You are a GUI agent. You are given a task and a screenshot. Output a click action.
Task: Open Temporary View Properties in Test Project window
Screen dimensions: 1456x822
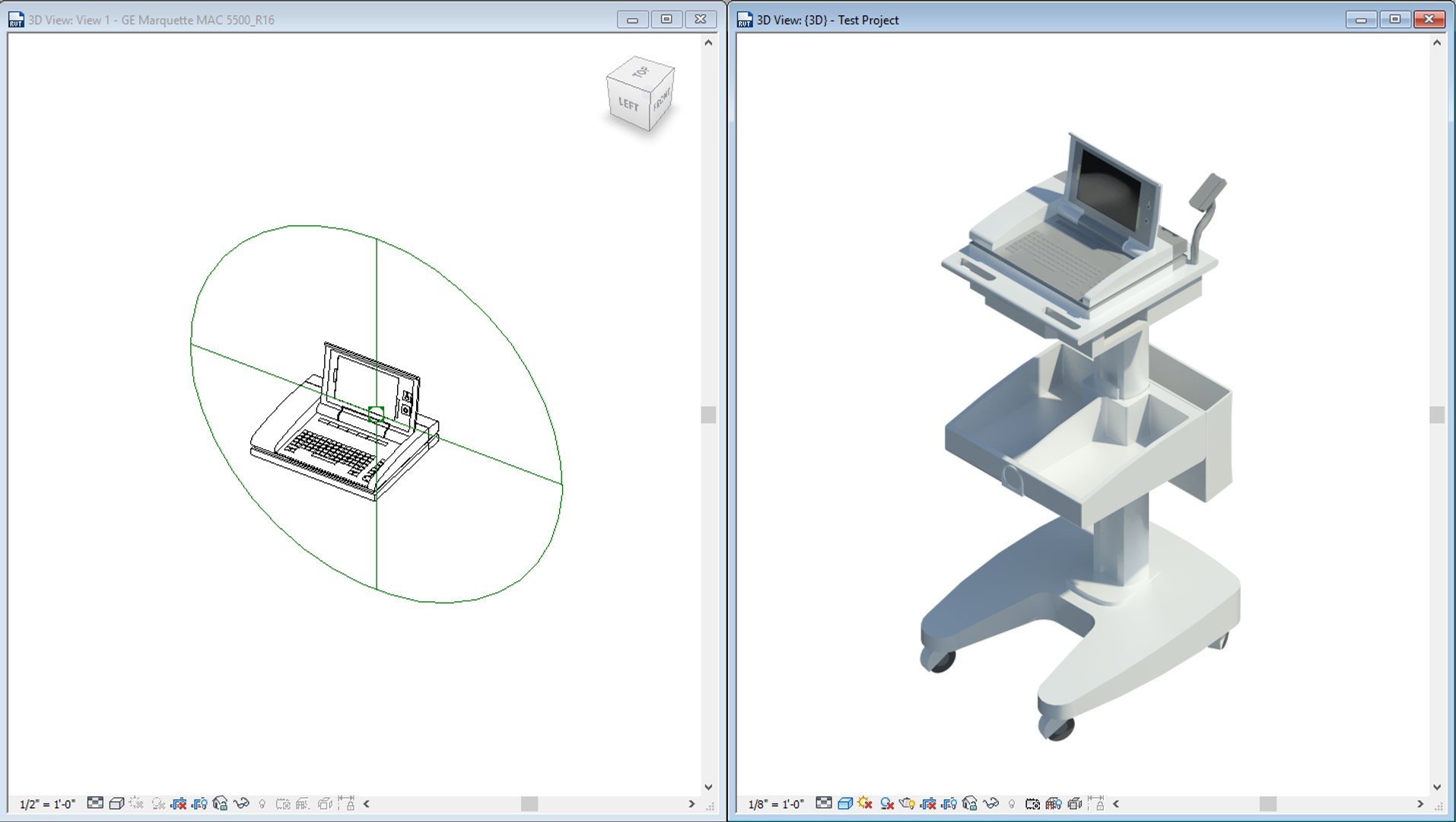pyautogui.click(x=1032, y=804)
